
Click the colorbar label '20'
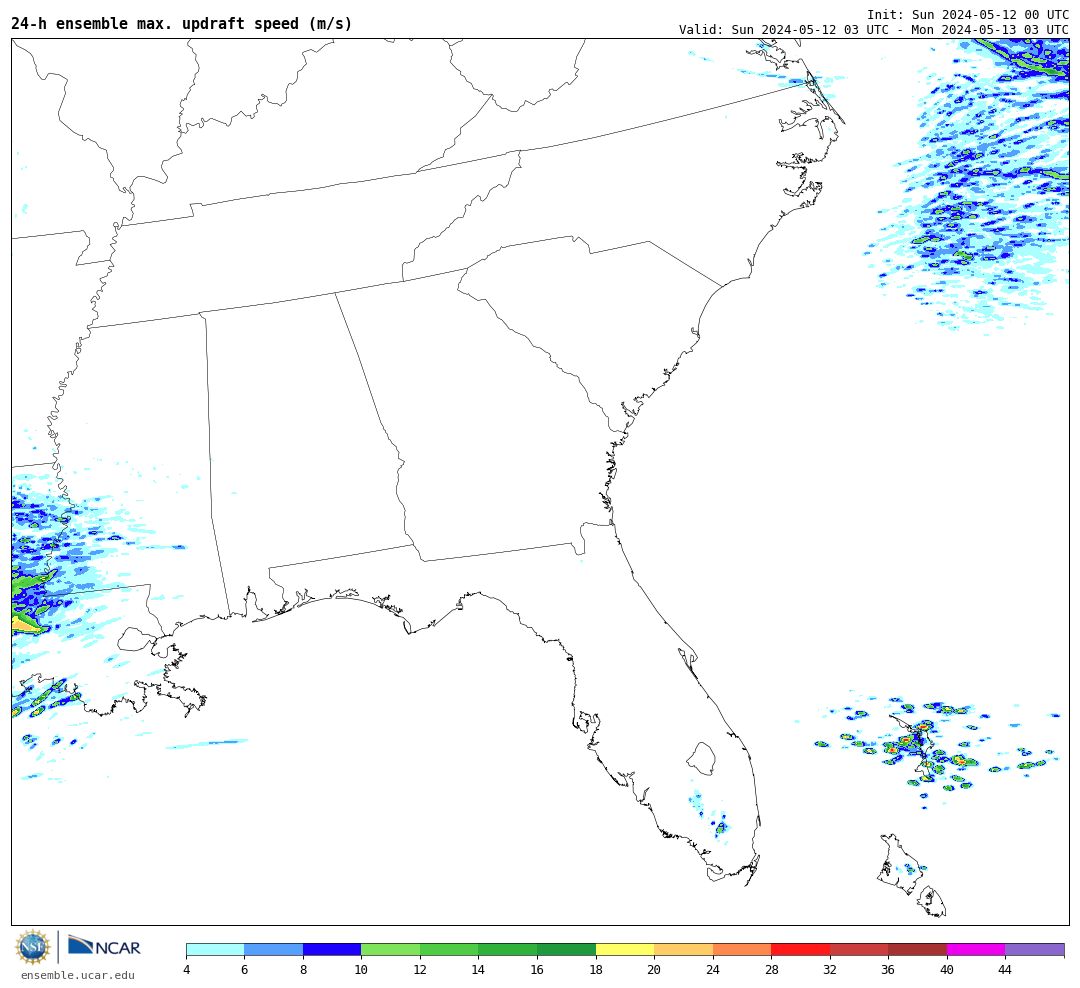(654, 969)
